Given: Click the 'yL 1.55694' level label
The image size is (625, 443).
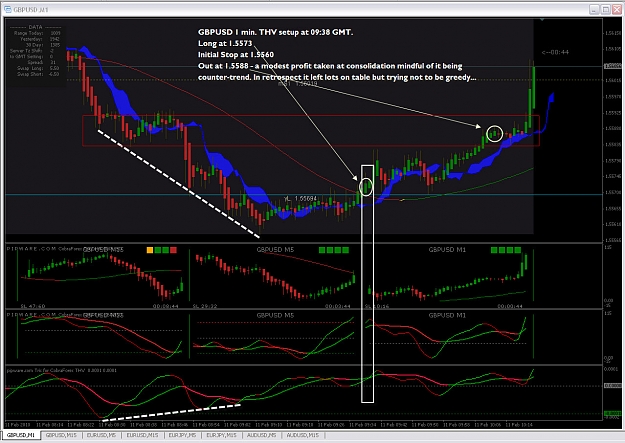Looking at the screenshot, I should click(301, 198).
